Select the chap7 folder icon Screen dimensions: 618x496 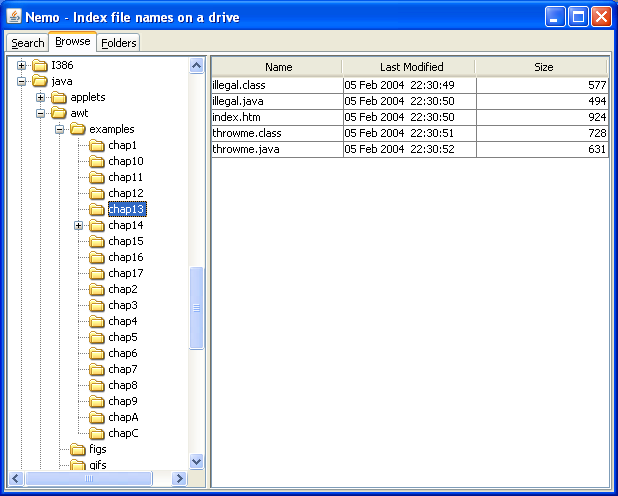(x=97, y=369)
